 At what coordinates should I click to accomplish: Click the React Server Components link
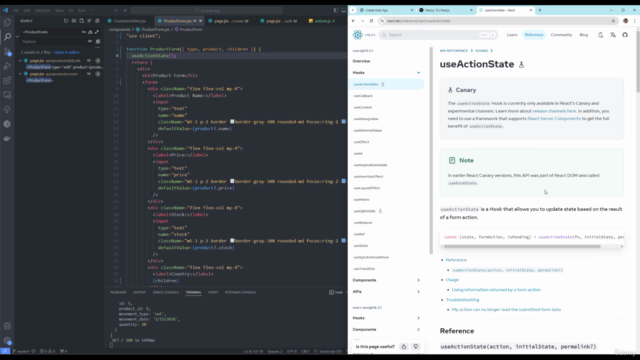[554, 118]
